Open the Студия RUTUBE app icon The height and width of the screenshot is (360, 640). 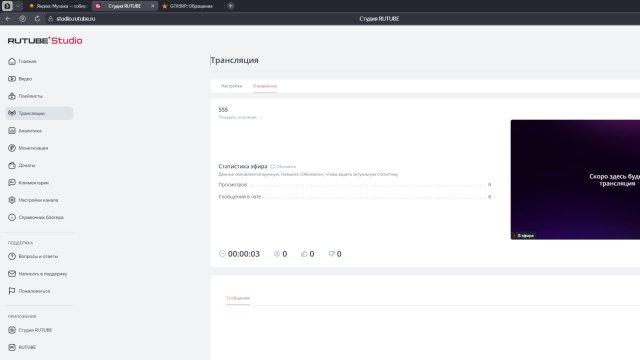12,330
